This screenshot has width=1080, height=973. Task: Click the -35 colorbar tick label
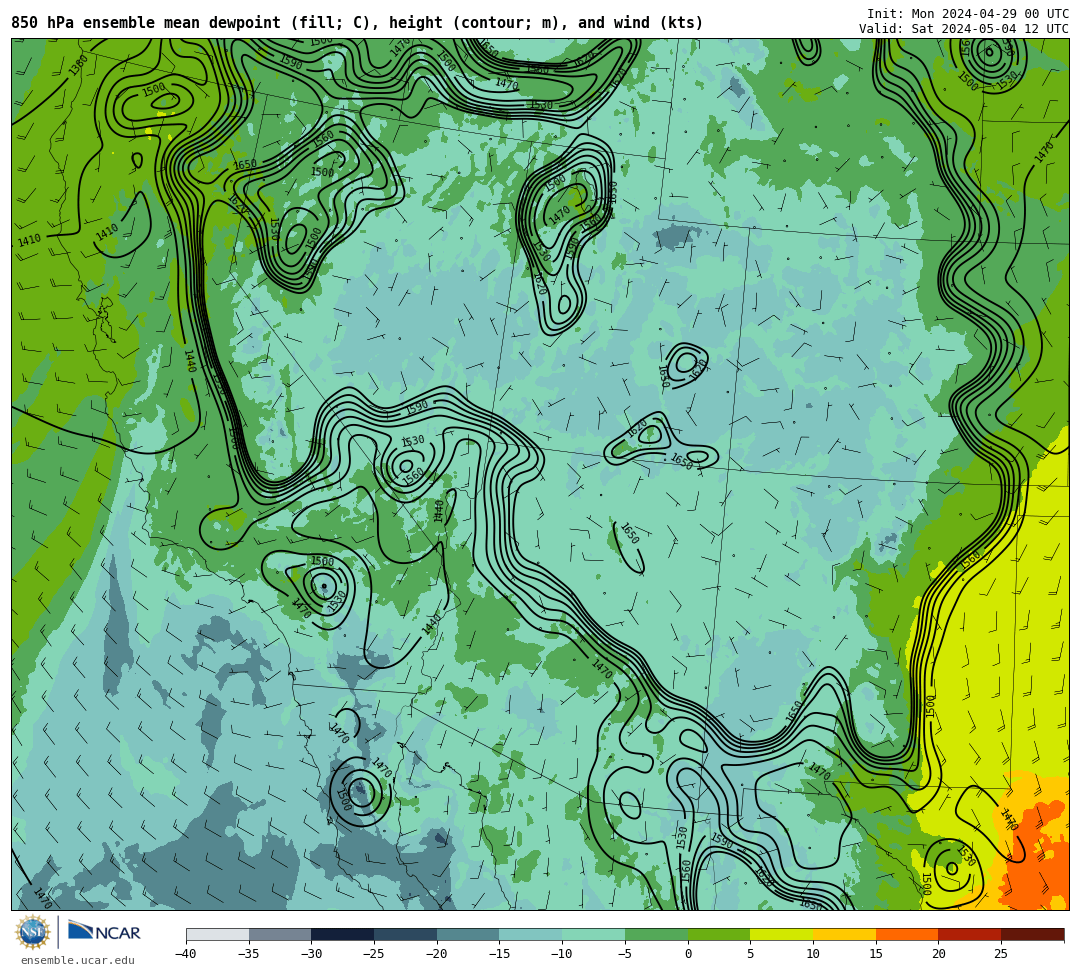249,954
